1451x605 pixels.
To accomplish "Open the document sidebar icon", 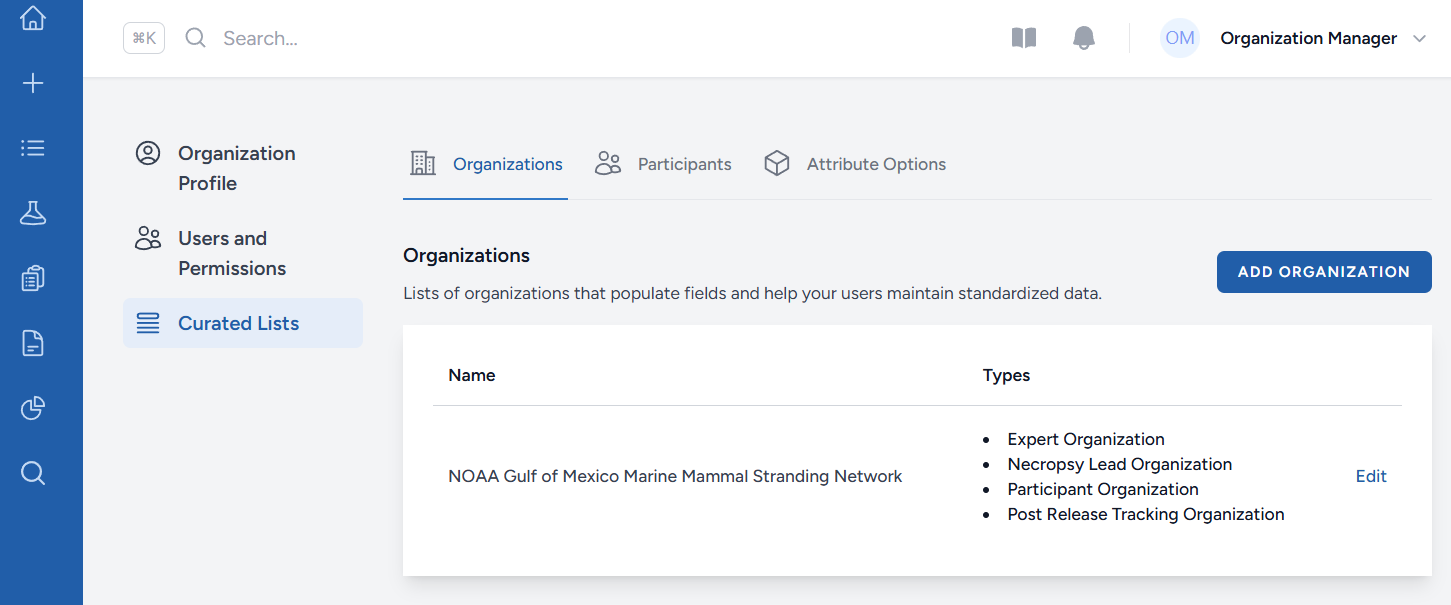I will click(33, 343).
